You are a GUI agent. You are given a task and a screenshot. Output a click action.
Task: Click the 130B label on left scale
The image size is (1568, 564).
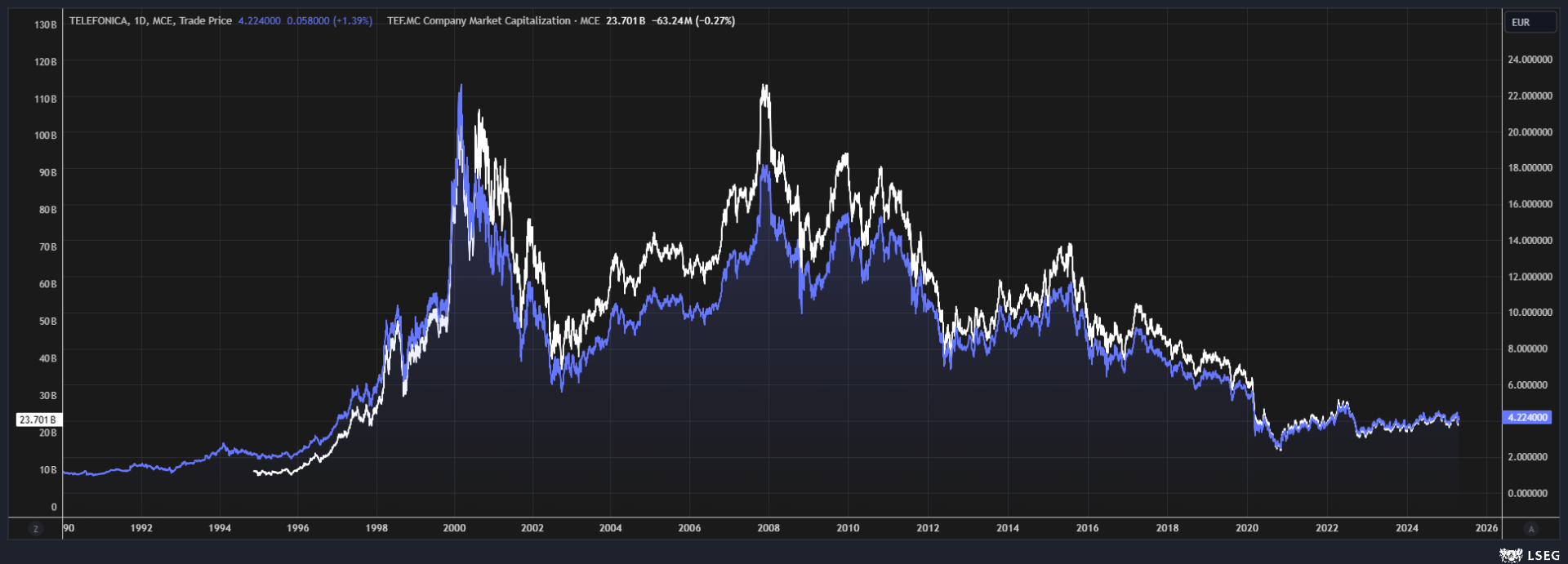46,25
